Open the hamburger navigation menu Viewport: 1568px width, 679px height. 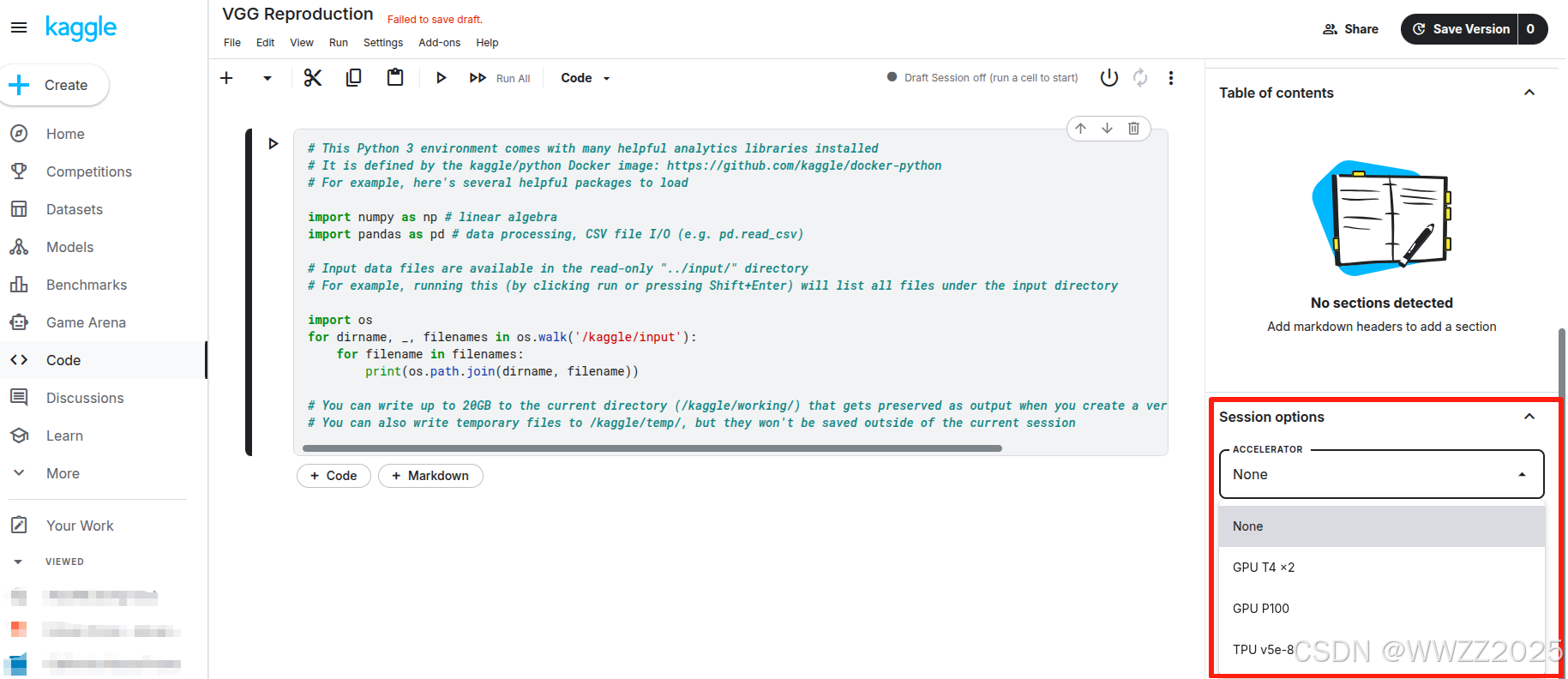pos(19,28)
